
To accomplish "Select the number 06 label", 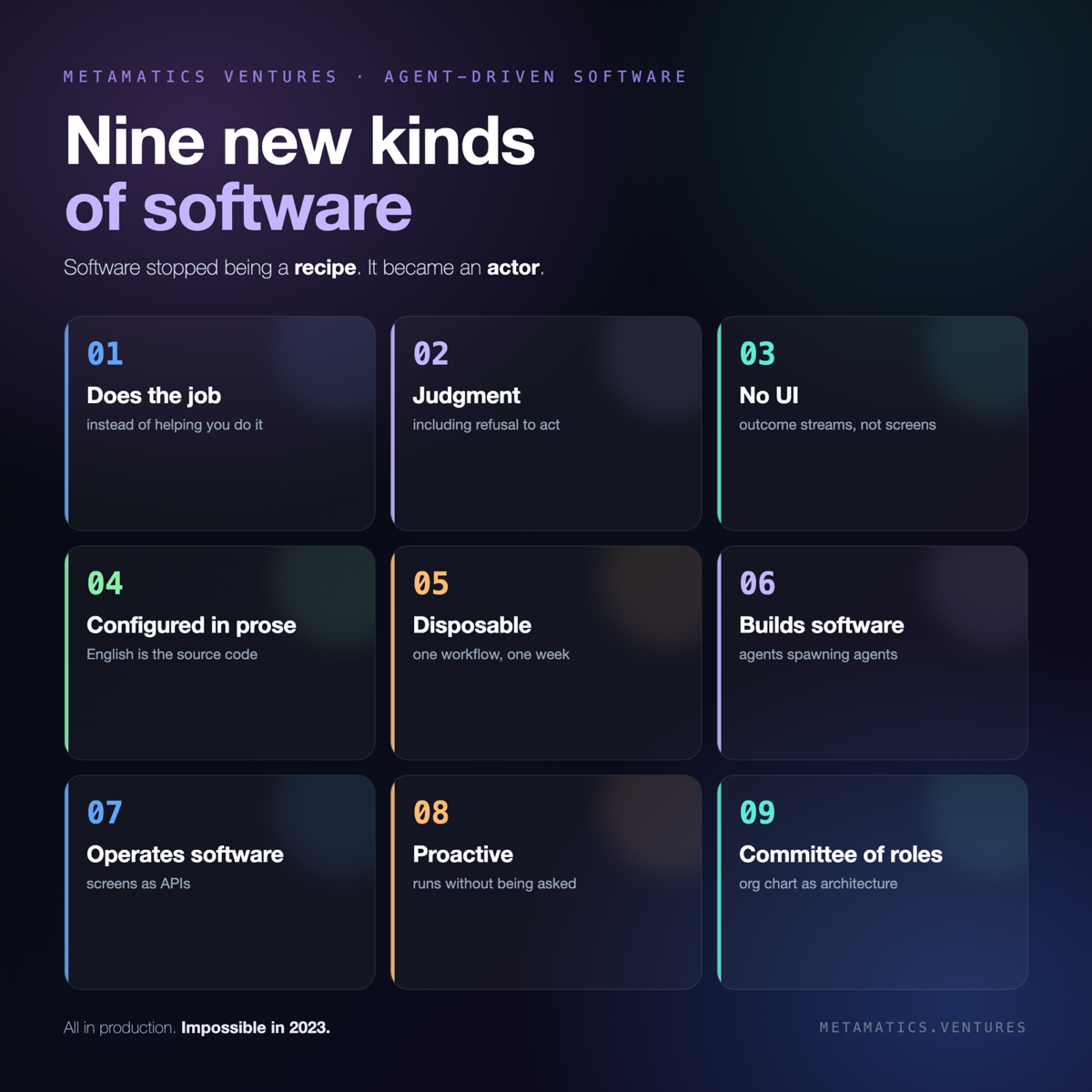I will [x=757, y=583].
